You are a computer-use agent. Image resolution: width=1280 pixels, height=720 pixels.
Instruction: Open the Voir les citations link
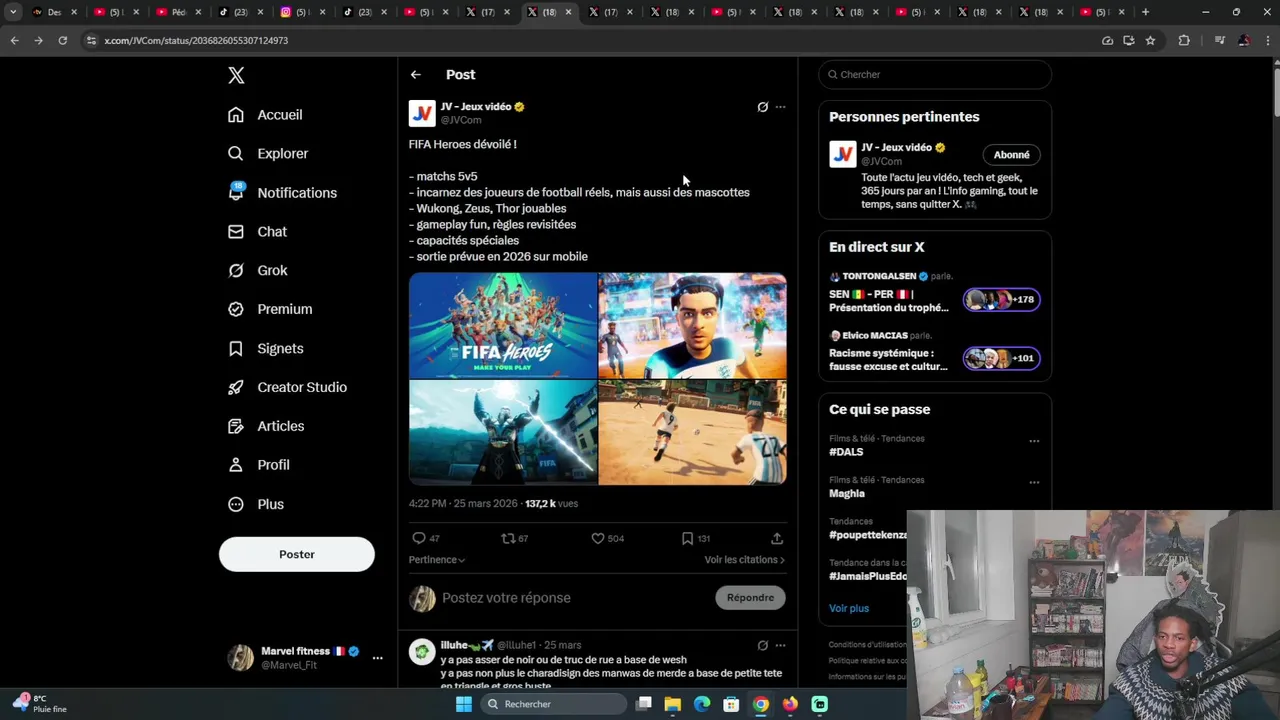pyautogui.click(x=744, y=560)
